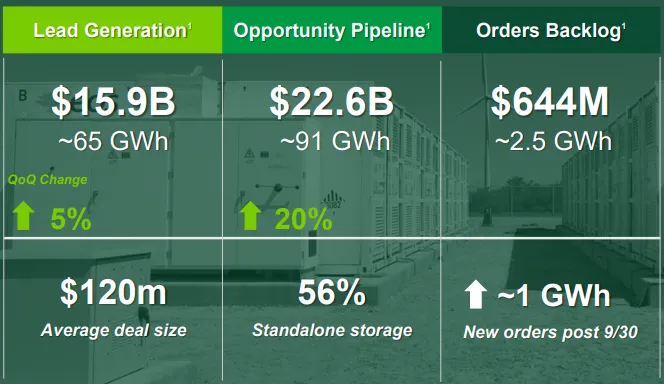Click the ~2.5 GWh text
Image resolution: width=664 pixels, height=384 pixels.
pos(553,141)
